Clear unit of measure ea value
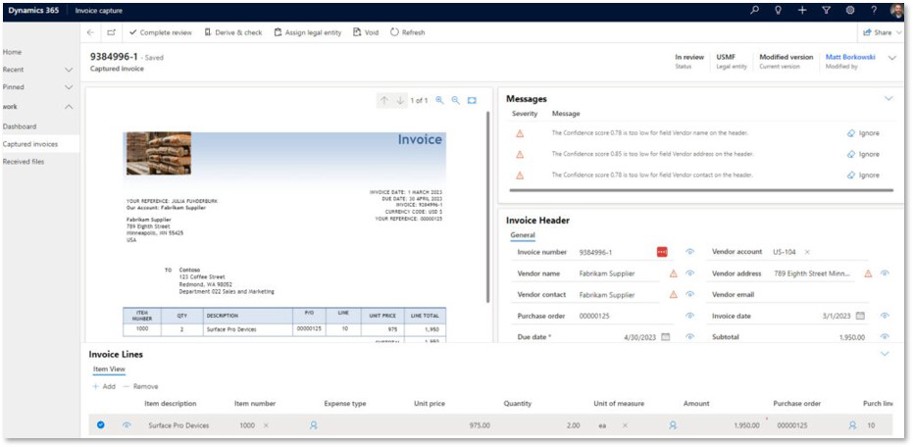Image resolution: width=913 pixels, height=447 pixels. (x=625, y=425)
